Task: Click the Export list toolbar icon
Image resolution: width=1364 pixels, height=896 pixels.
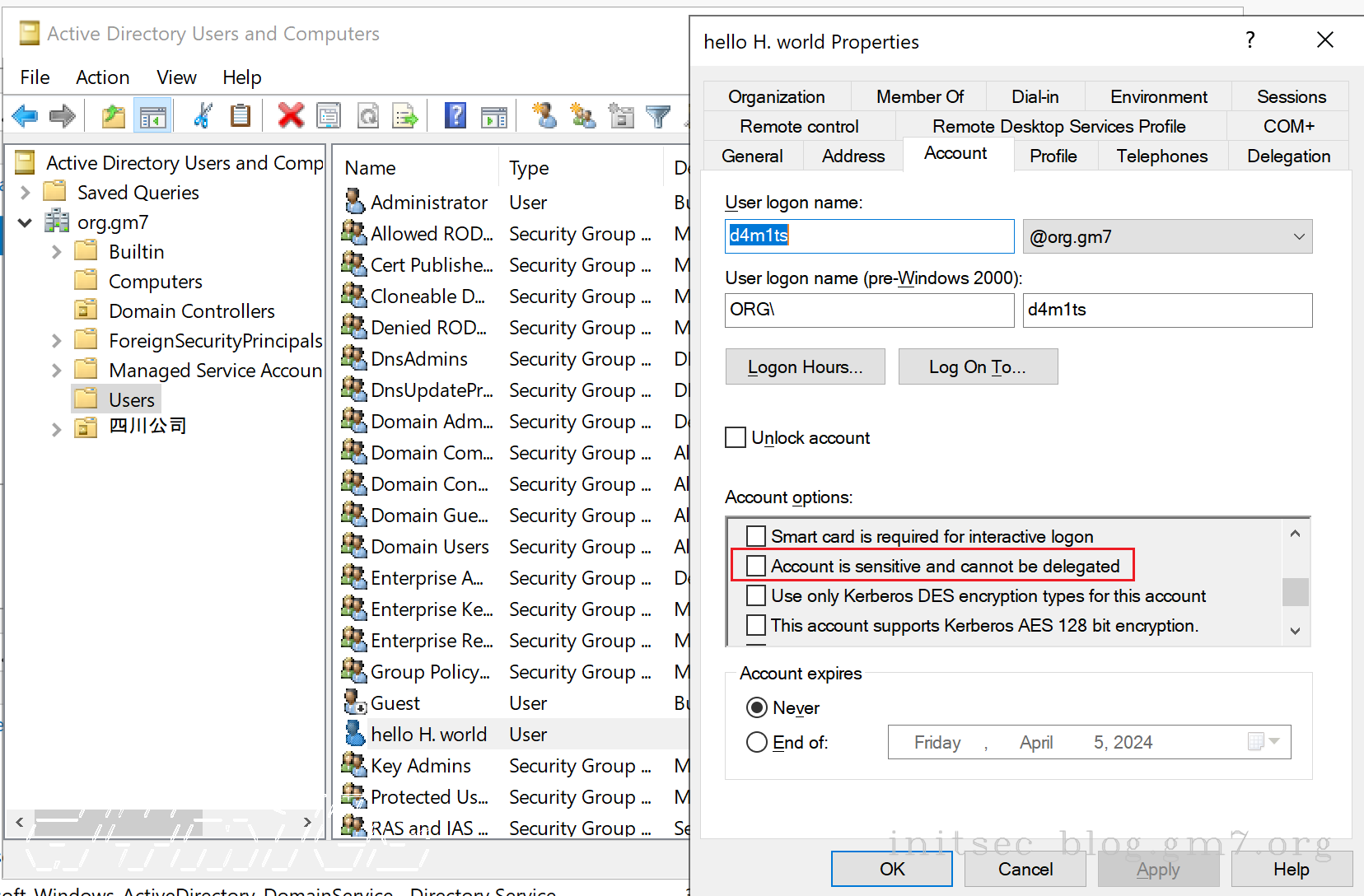Action: [x=405, y=116]
